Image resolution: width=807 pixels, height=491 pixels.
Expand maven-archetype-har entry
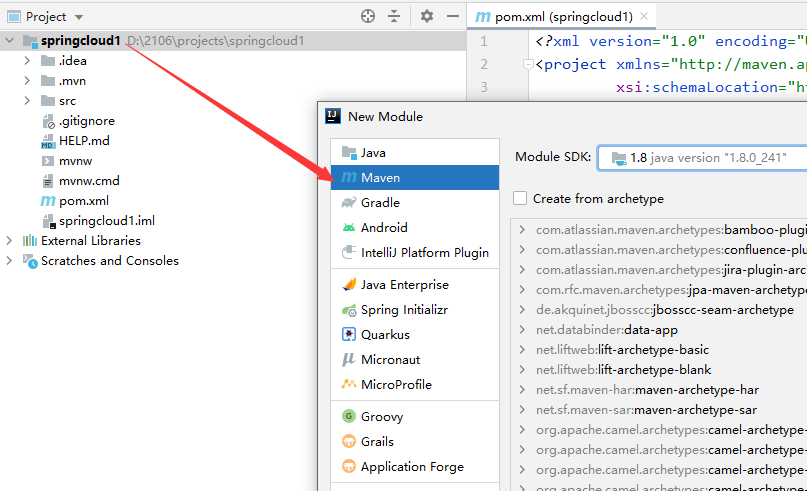tap(522, 390)
